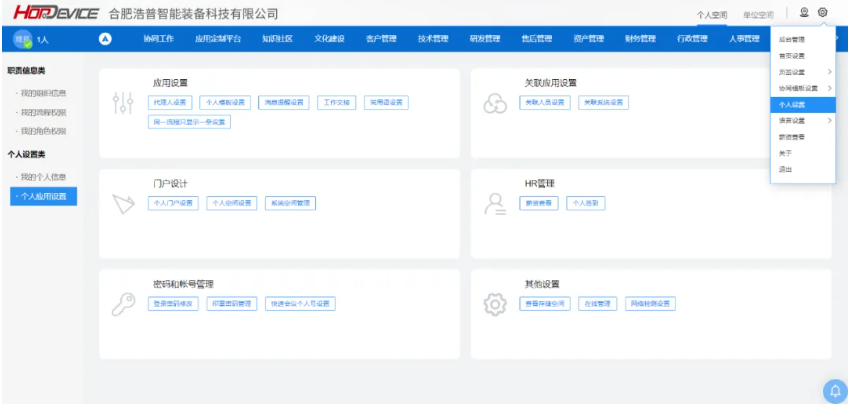Select 后台管理 from the settings dropdown

pyautogui.click(x=791, y=39)
